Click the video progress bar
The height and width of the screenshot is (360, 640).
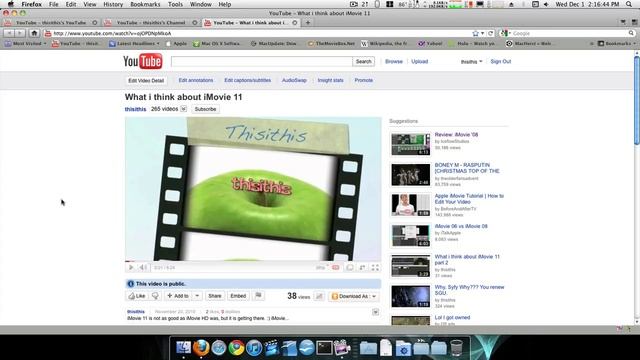pos(253,261)
